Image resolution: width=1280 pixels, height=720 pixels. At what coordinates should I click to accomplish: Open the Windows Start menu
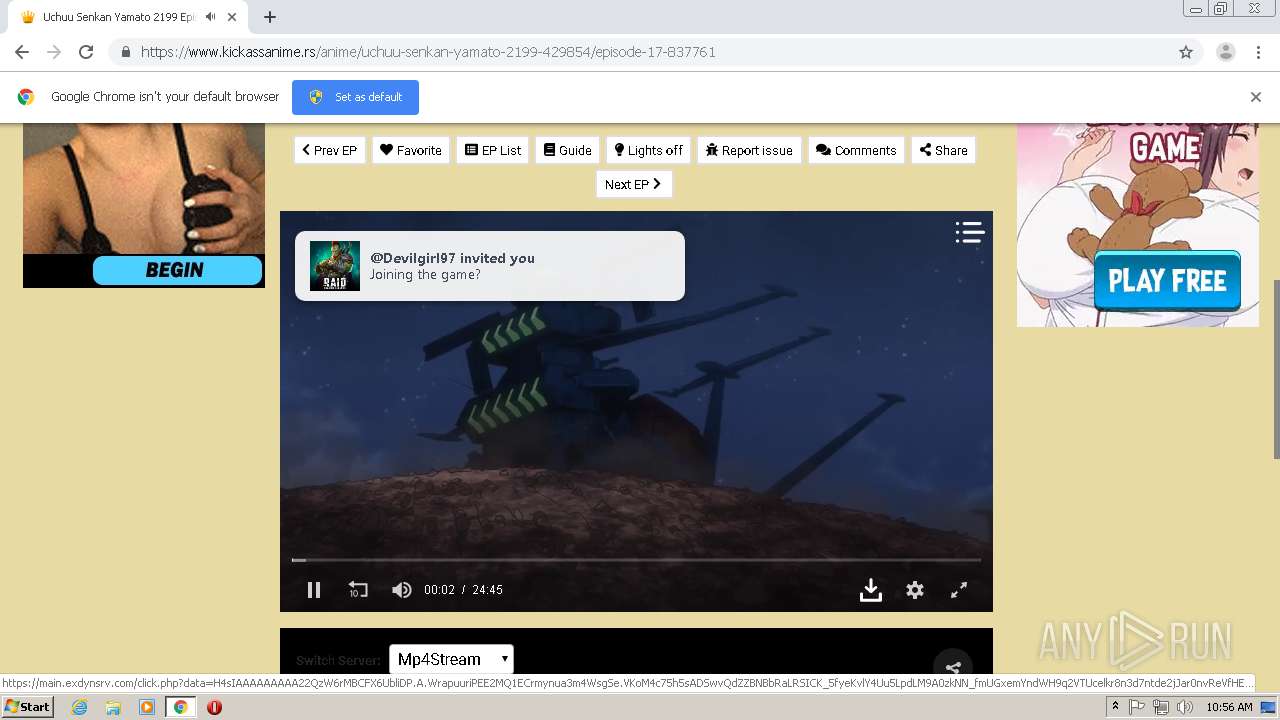28,707
